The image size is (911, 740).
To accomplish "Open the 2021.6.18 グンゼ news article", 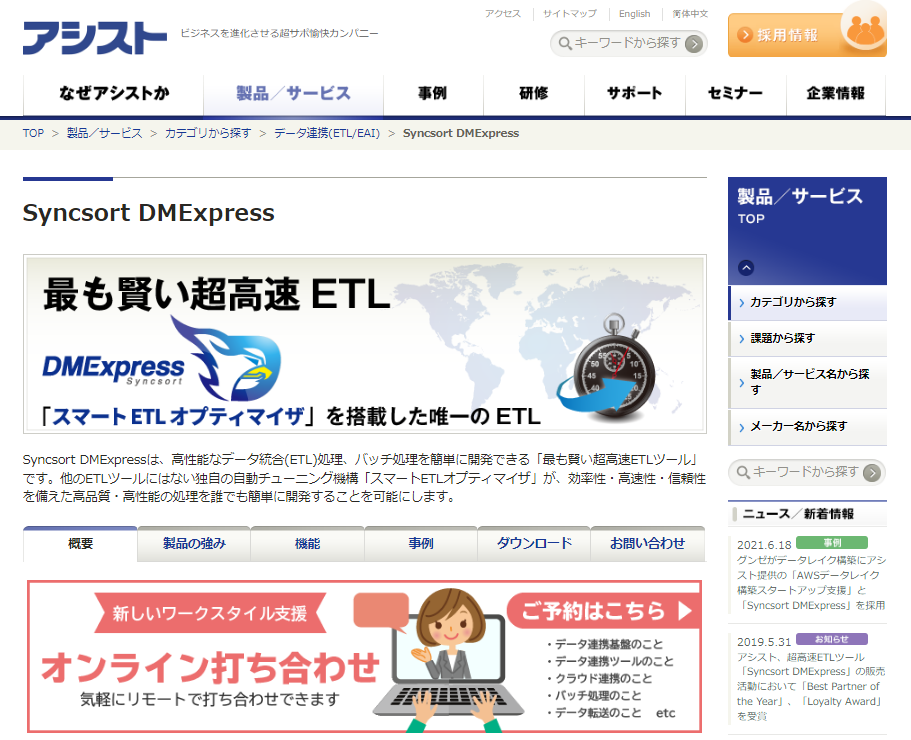I will tap(811, 583).
